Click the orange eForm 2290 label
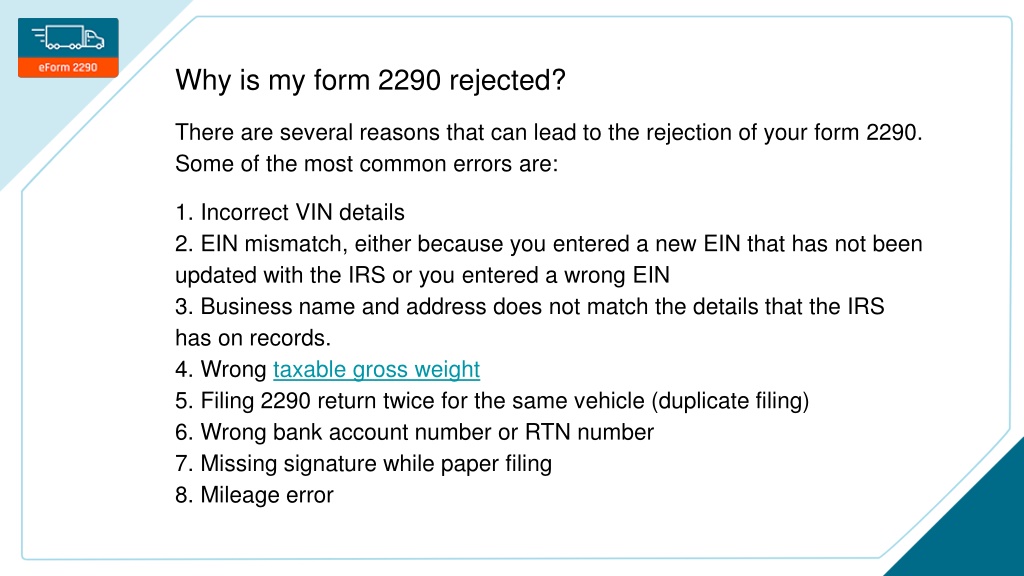This screenshot has height=576, width=1024. [68, 67]
